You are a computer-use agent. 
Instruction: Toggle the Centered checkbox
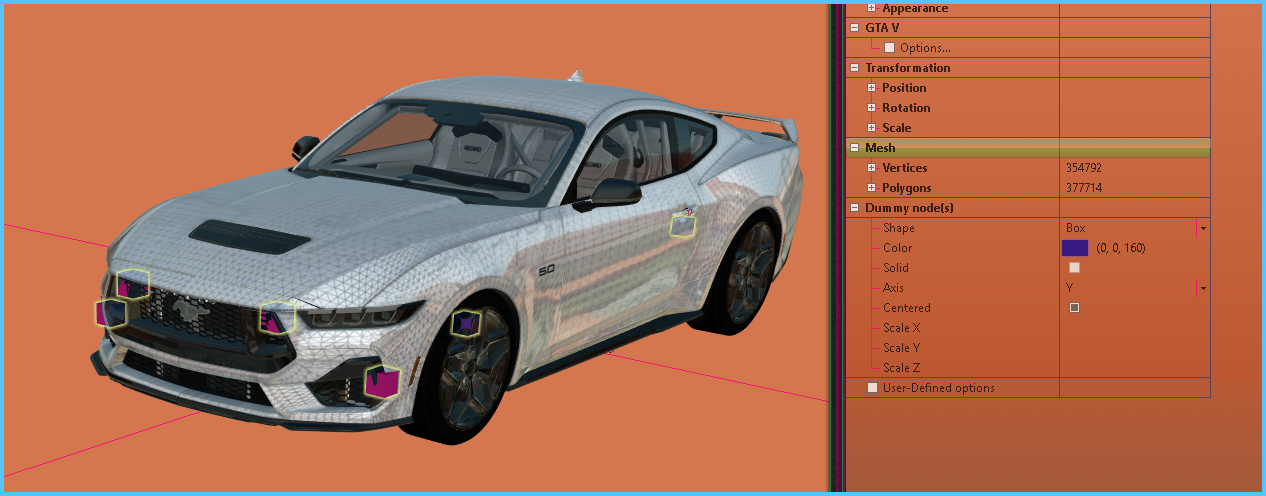1074,308
